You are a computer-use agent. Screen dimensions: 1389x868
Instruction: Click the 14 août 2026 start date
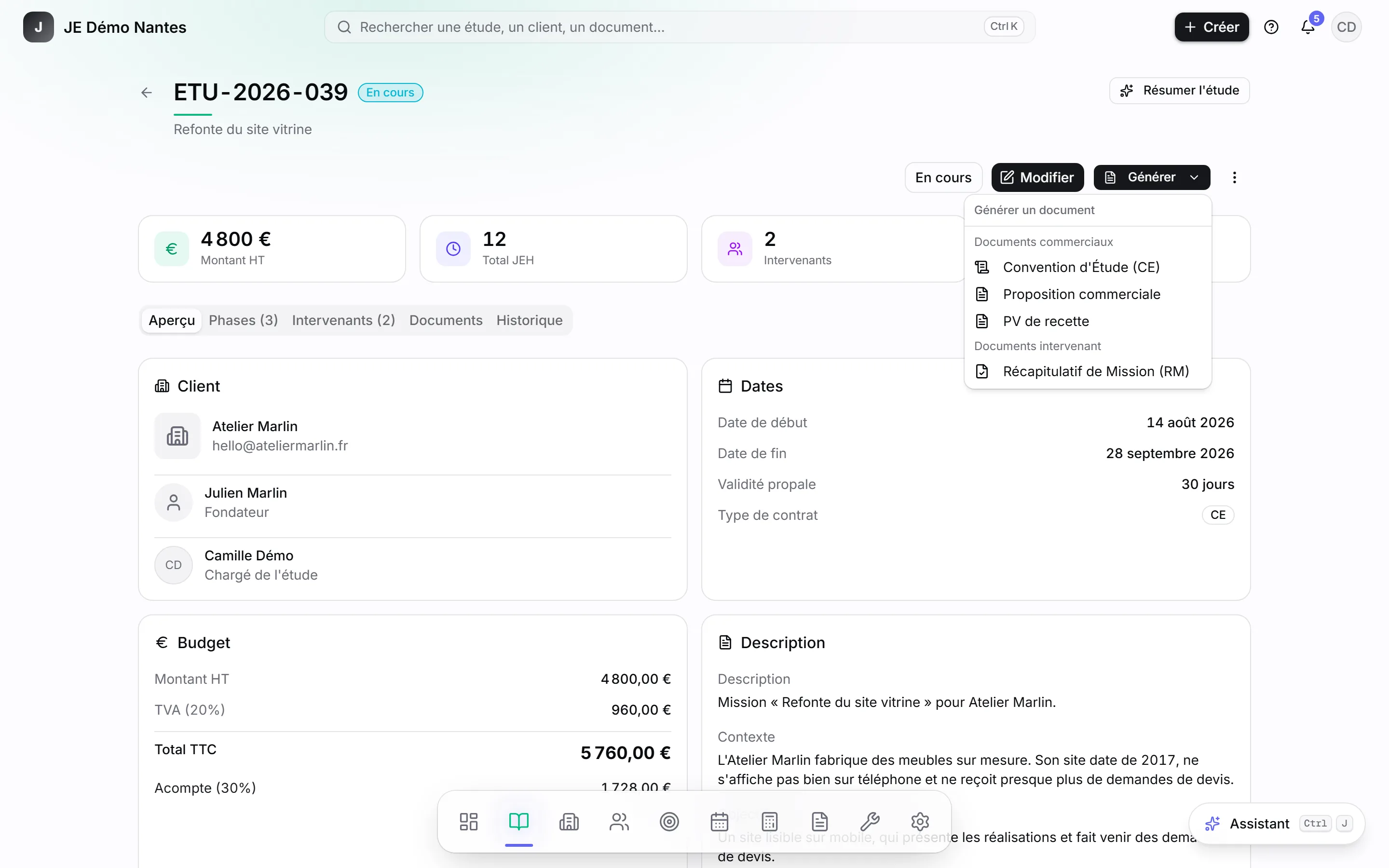[x=1190, y=422]
